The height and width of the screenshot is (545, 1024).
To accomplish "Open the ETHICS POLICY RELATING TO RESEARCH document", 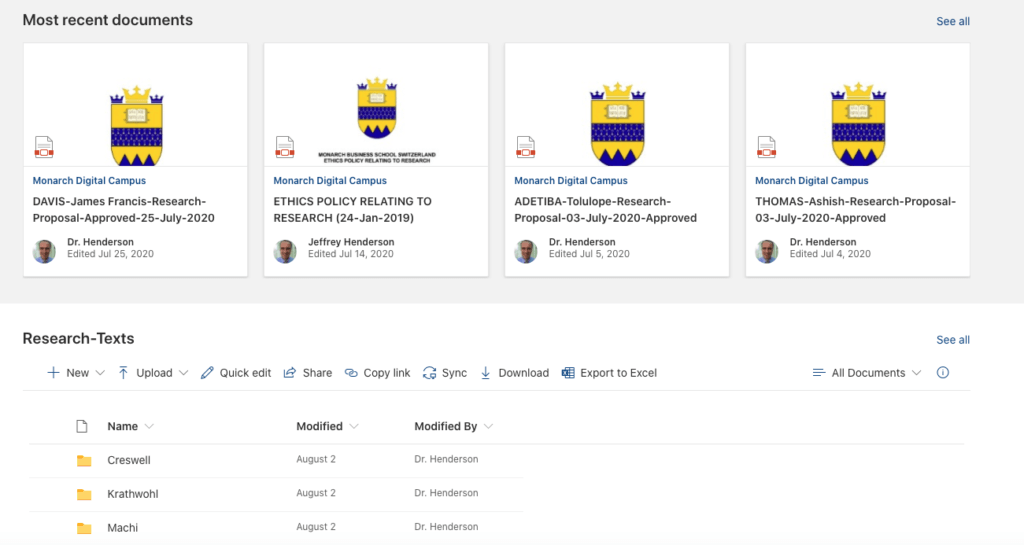I will (x=376, y=160).
